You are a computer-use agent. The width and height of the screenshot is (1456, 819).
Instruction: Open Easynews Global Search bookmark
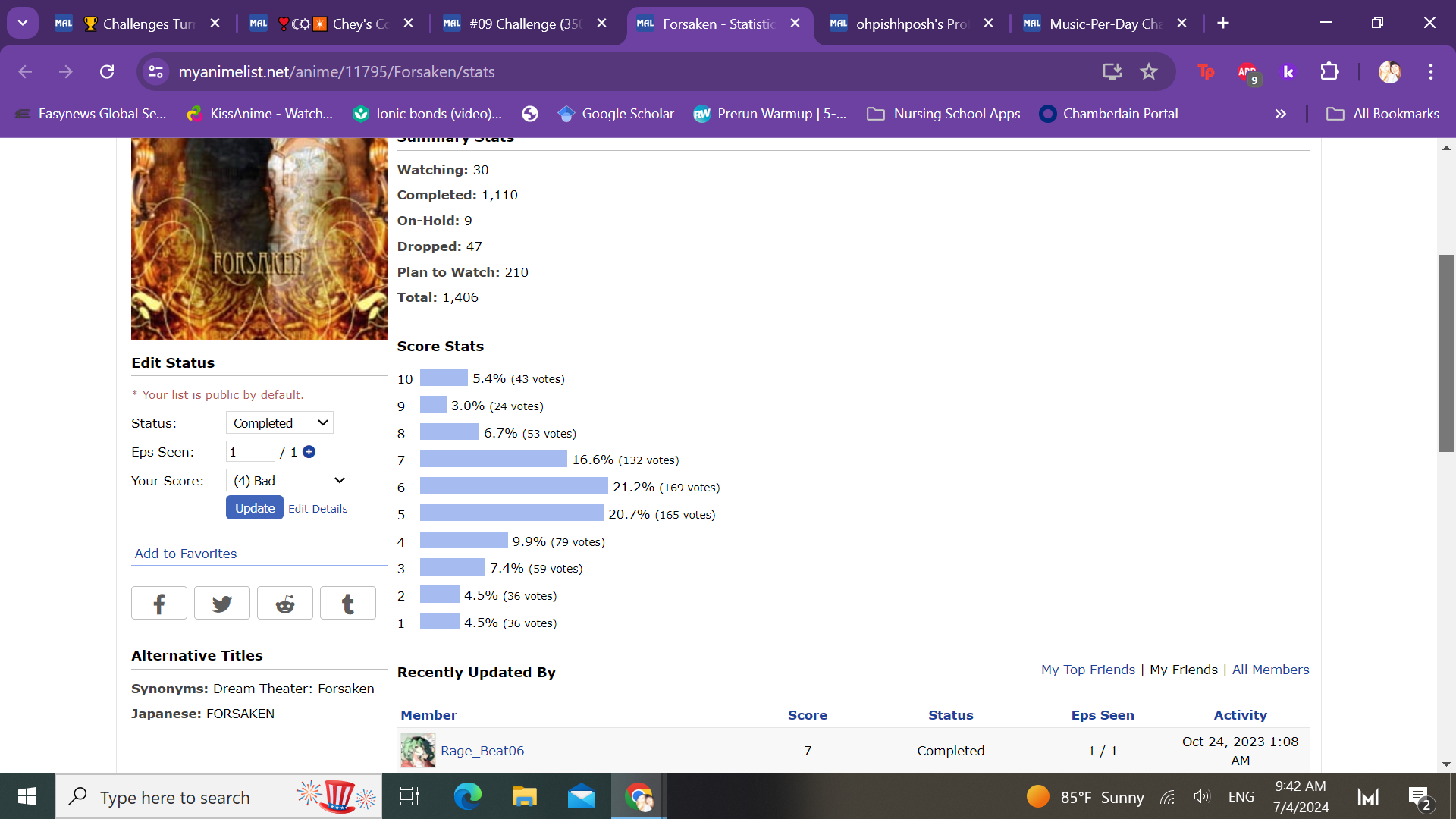coord(91,114)
